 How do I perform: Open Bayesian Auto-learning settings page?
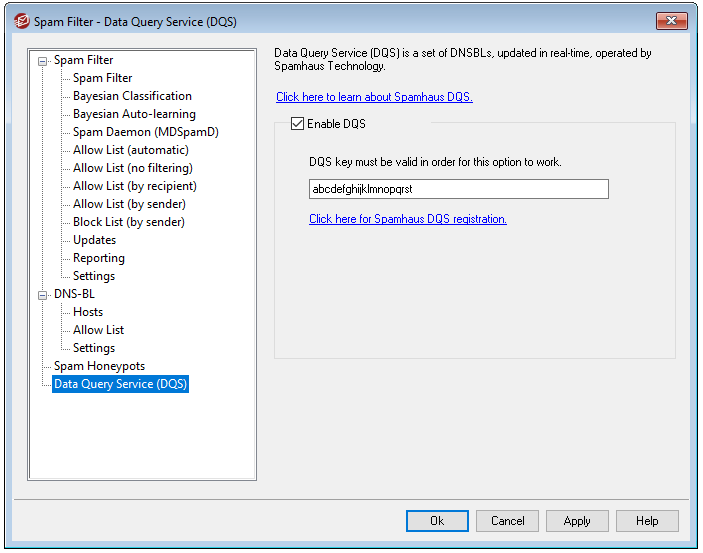coord(134,114)
